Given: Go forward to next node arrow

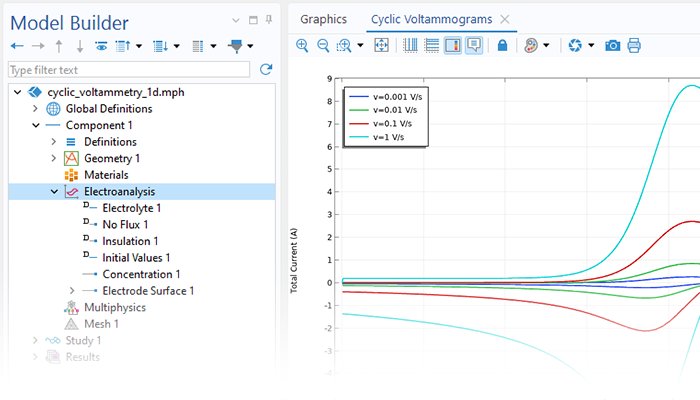Looking at the screenshot, I should click(38, 46).
